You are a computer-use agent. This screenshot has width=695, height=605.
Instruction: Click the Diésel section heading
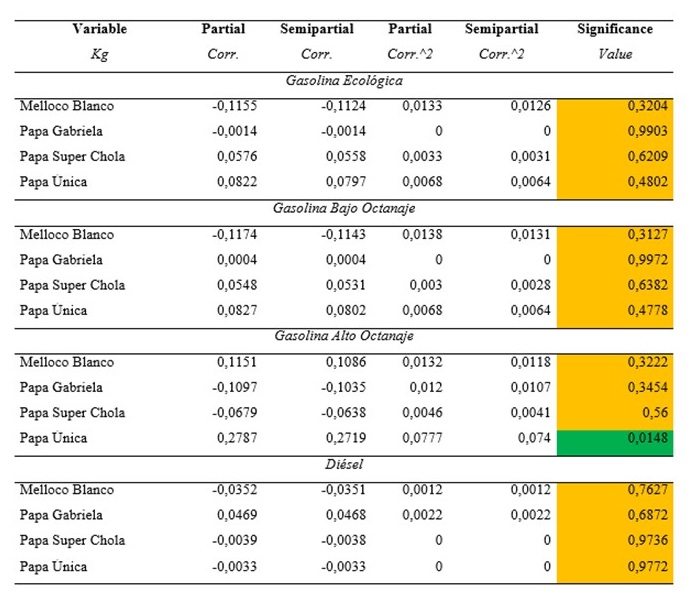tap(343, 464)
